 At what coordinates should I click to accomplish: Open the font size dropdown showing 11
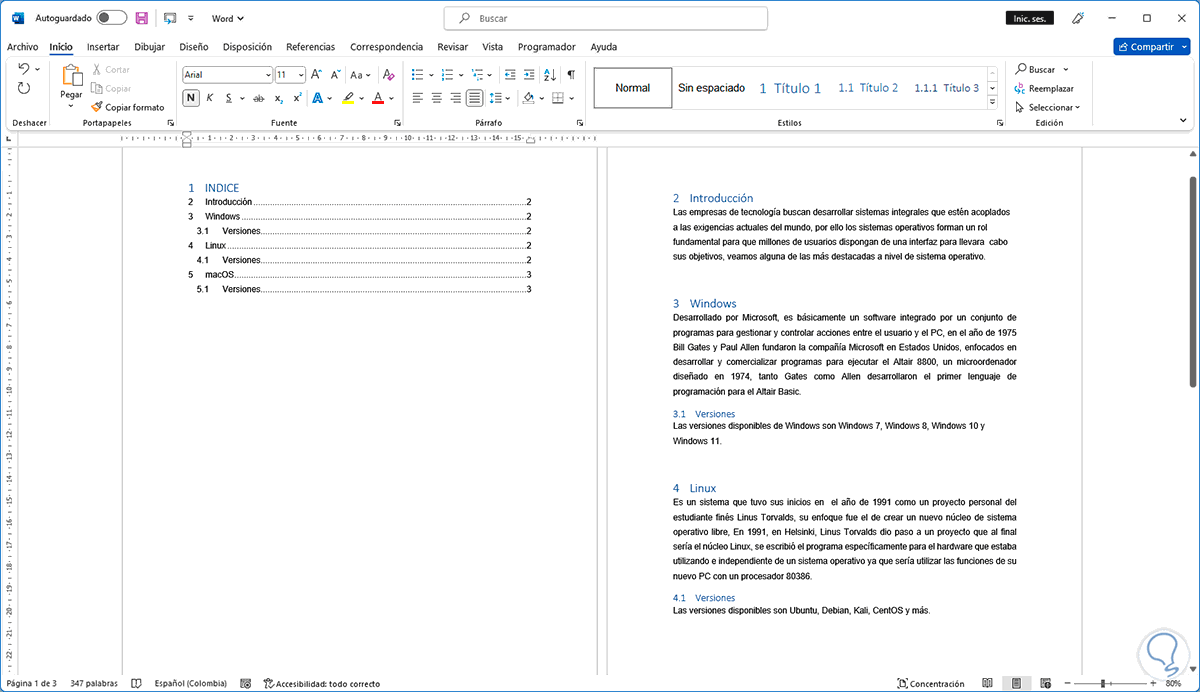(x=301, y=75)
